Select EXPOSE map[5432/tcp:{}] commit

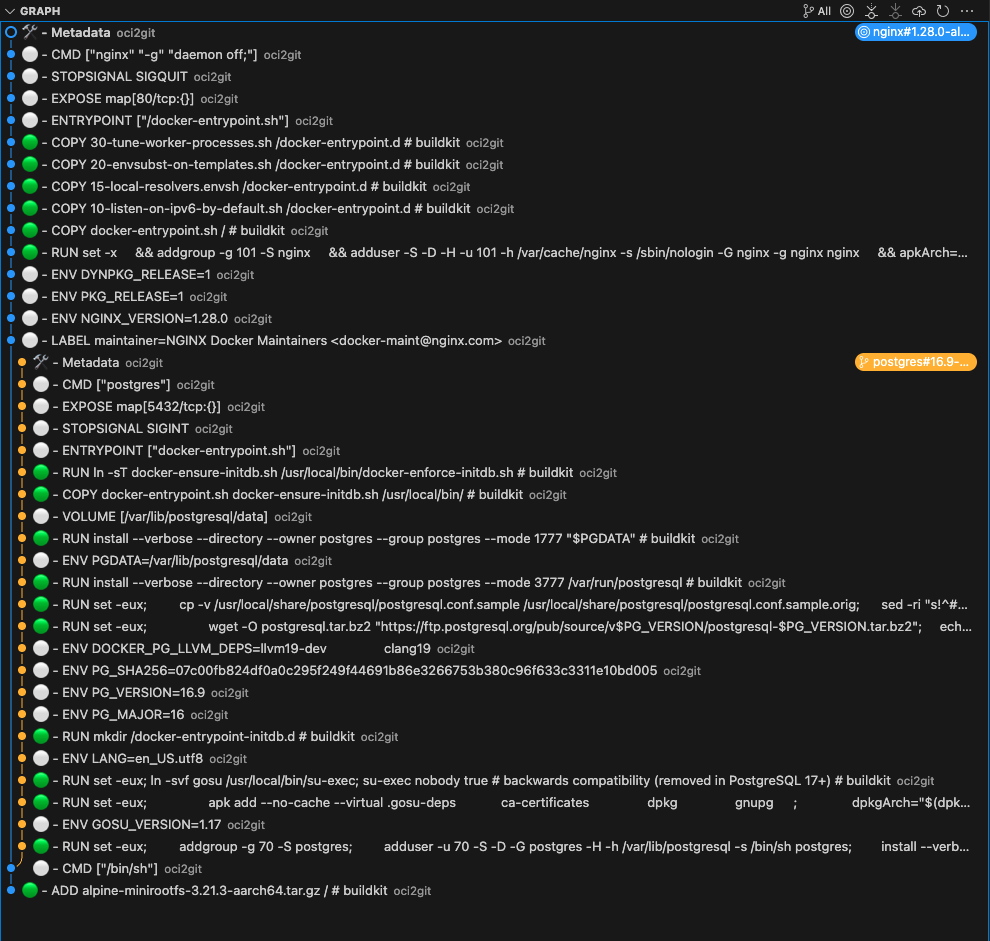[495, 407]
